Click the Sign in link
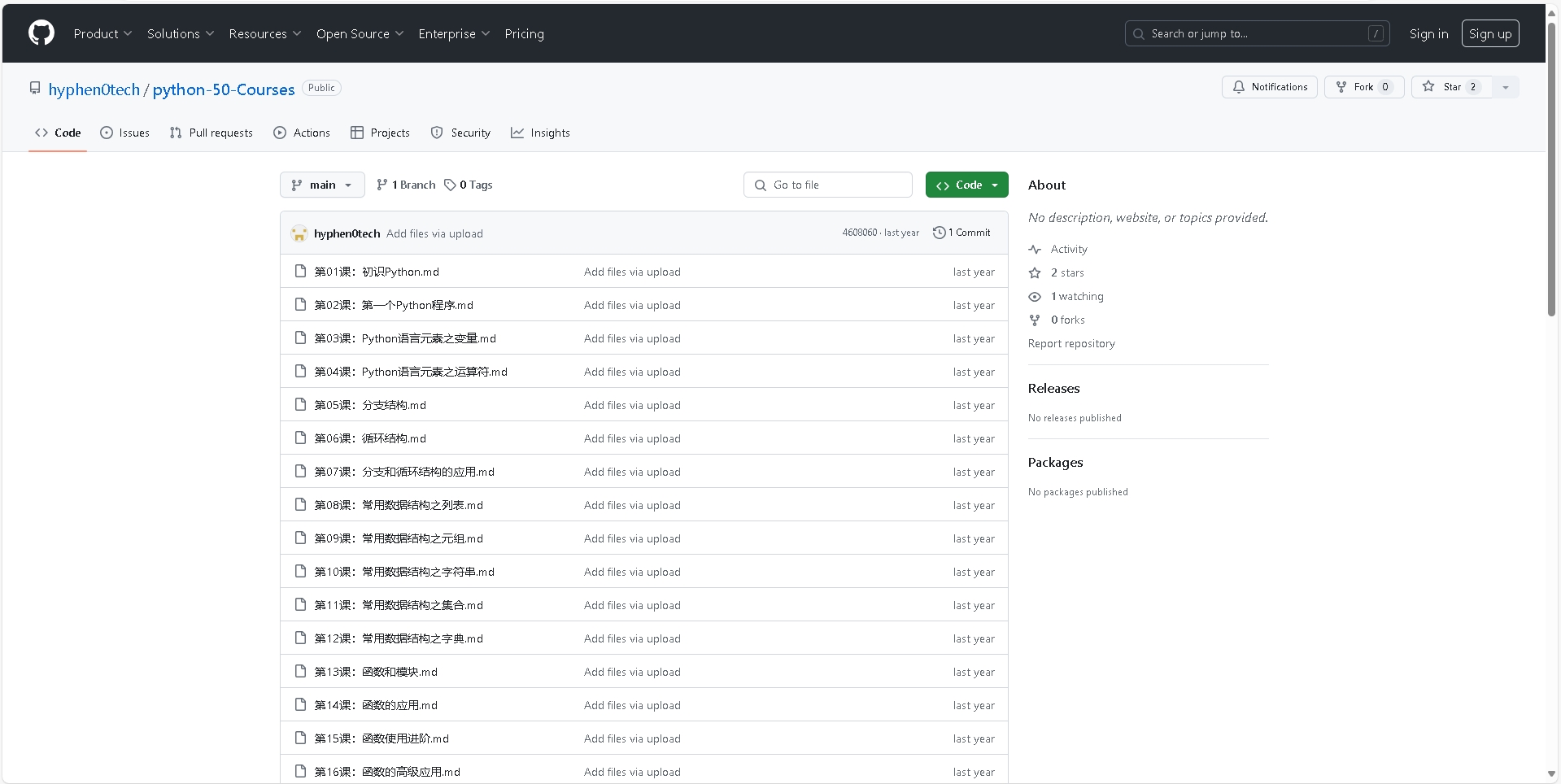The width and height of the screenshot is (1561, 784). [1428, 33]
